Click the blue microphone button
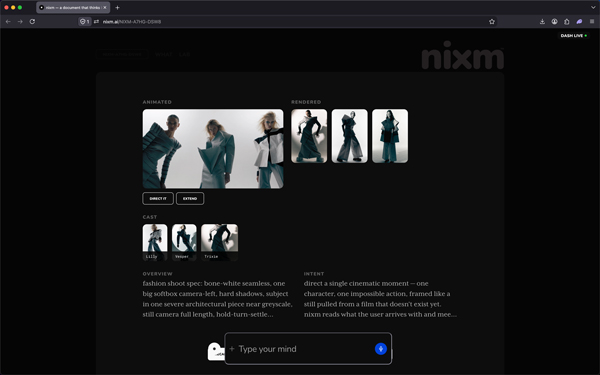The width and height of the screenshot is (600, 375). coord(380,349)
